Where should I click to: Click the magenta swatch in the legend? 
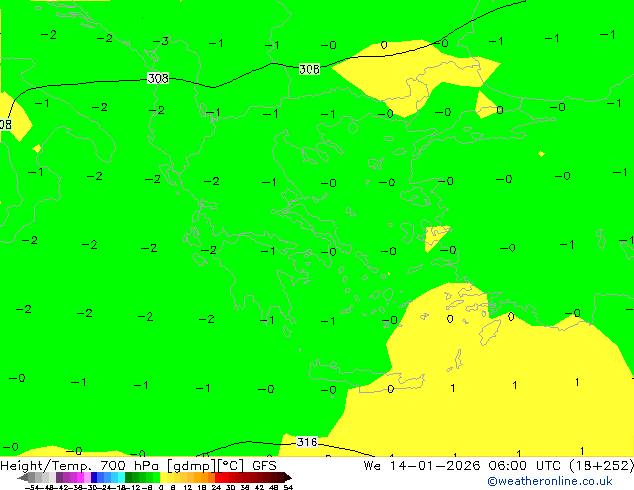(x=80, y=477)
